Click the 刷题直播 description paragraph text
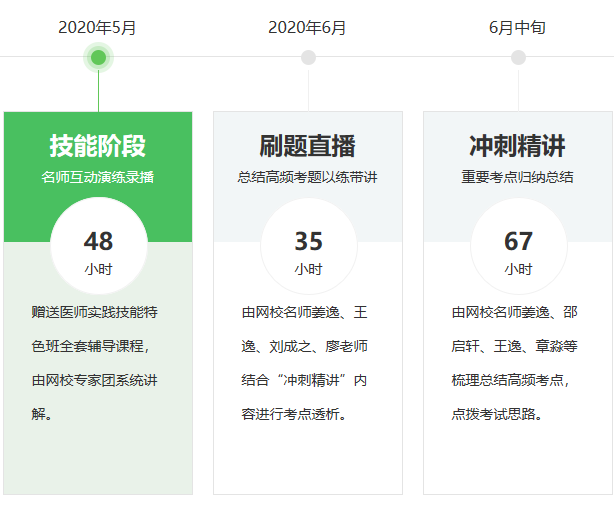The width and height of the screenshot is (614, 506). pyautogui.click(x=305, y=362)
